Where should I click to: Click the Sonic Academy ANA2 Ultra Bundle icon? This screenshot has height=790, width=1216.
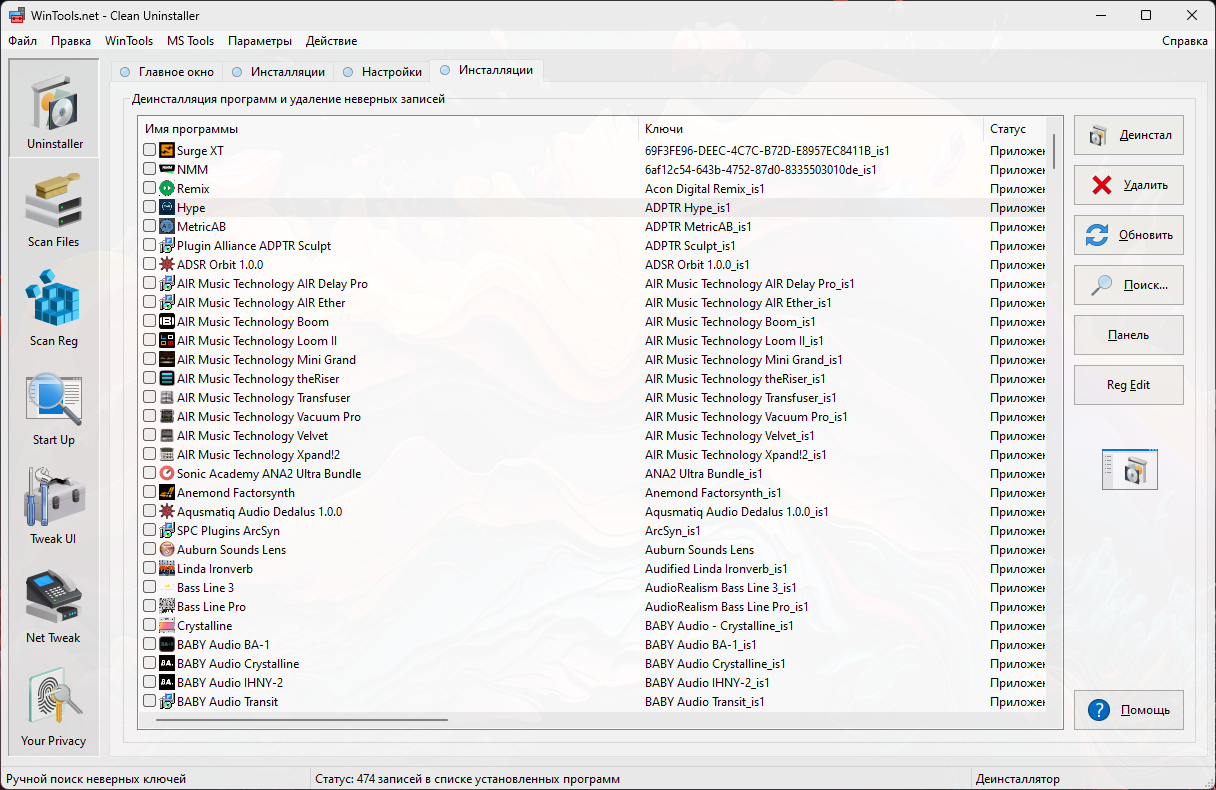(167, 473)
